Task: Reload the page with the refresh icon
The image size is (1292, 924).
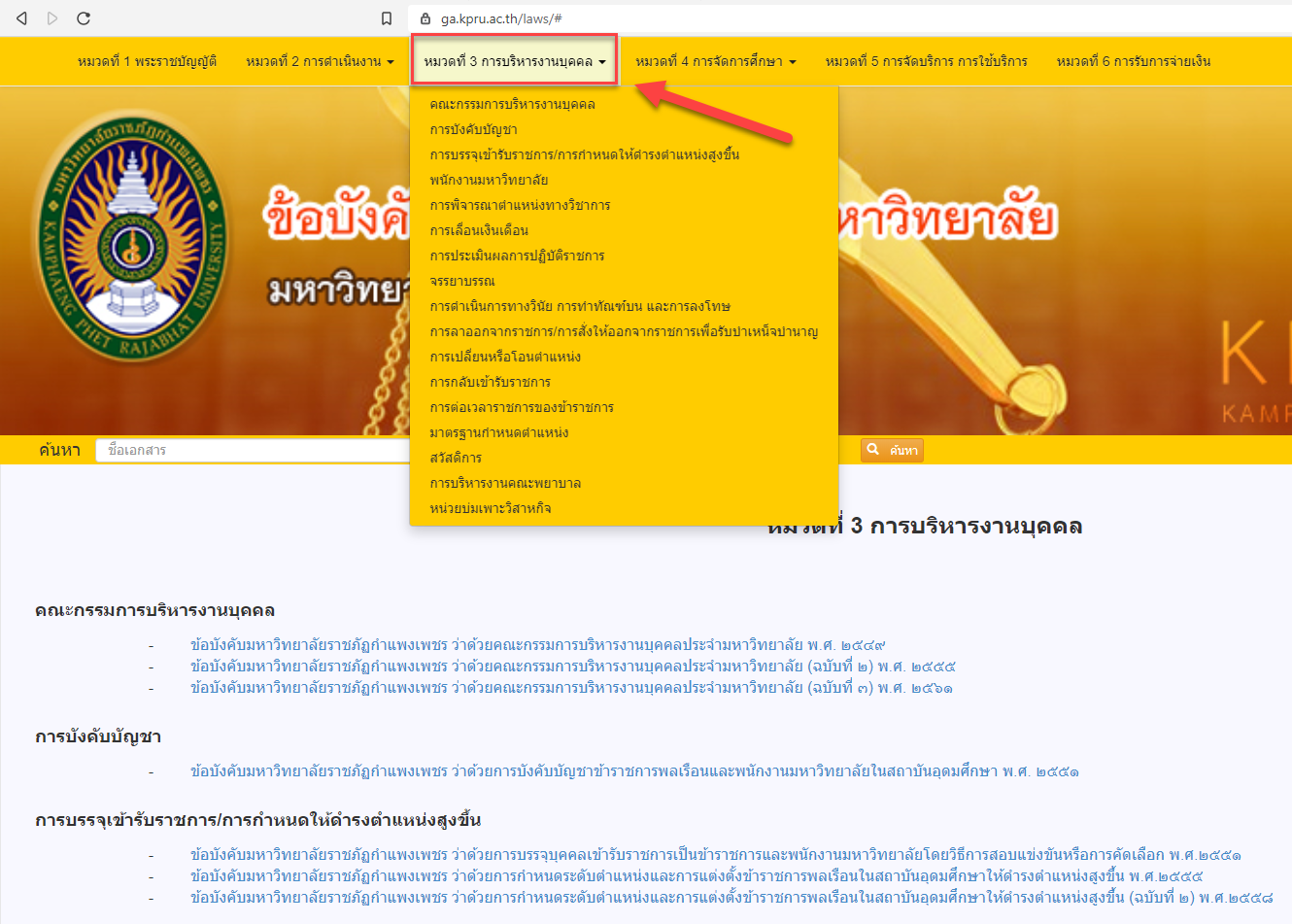Action: [x=84, y=18]
